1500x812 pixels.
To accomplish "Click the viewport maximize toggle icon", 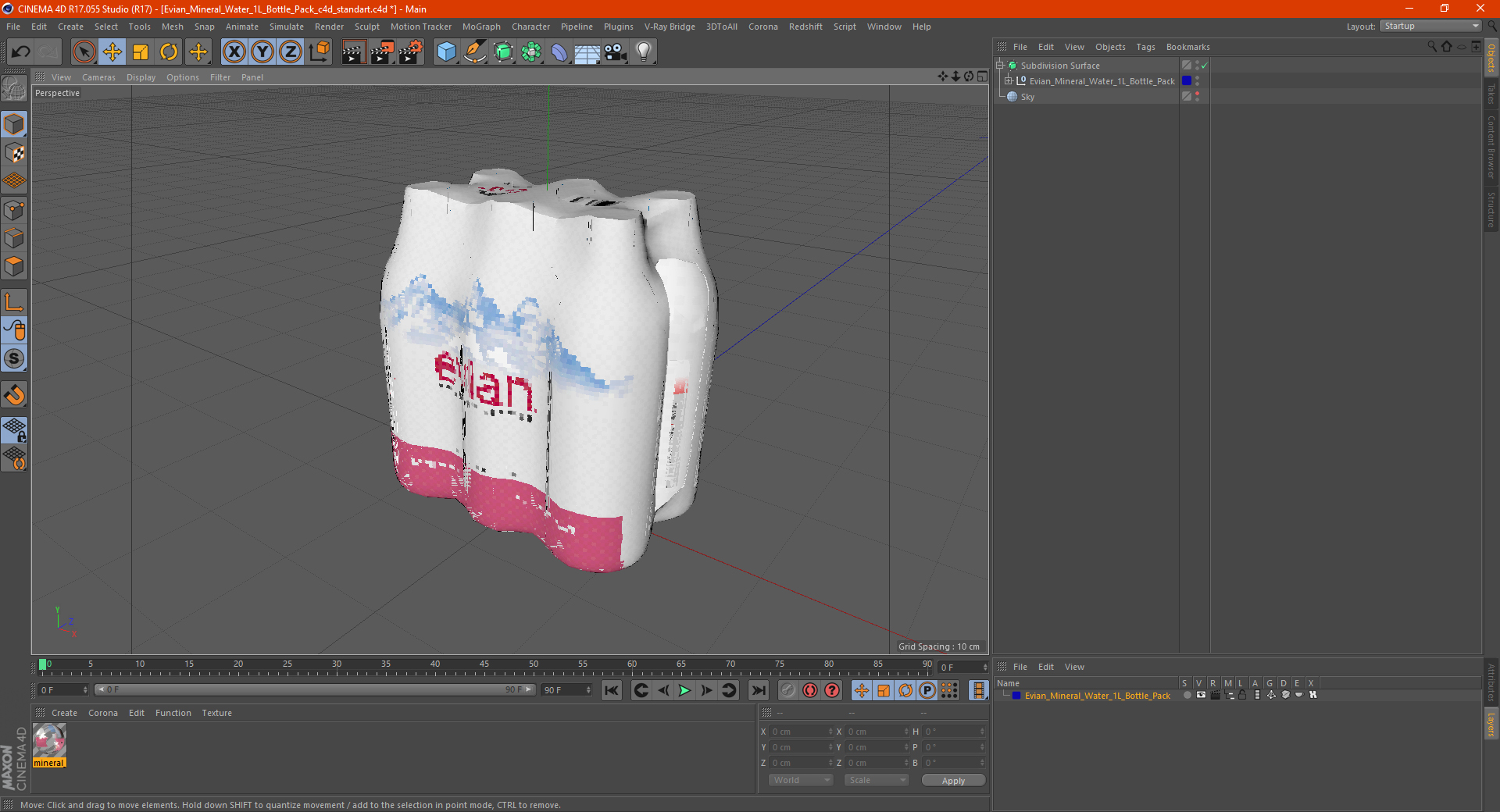I will [x=982, y=77].
